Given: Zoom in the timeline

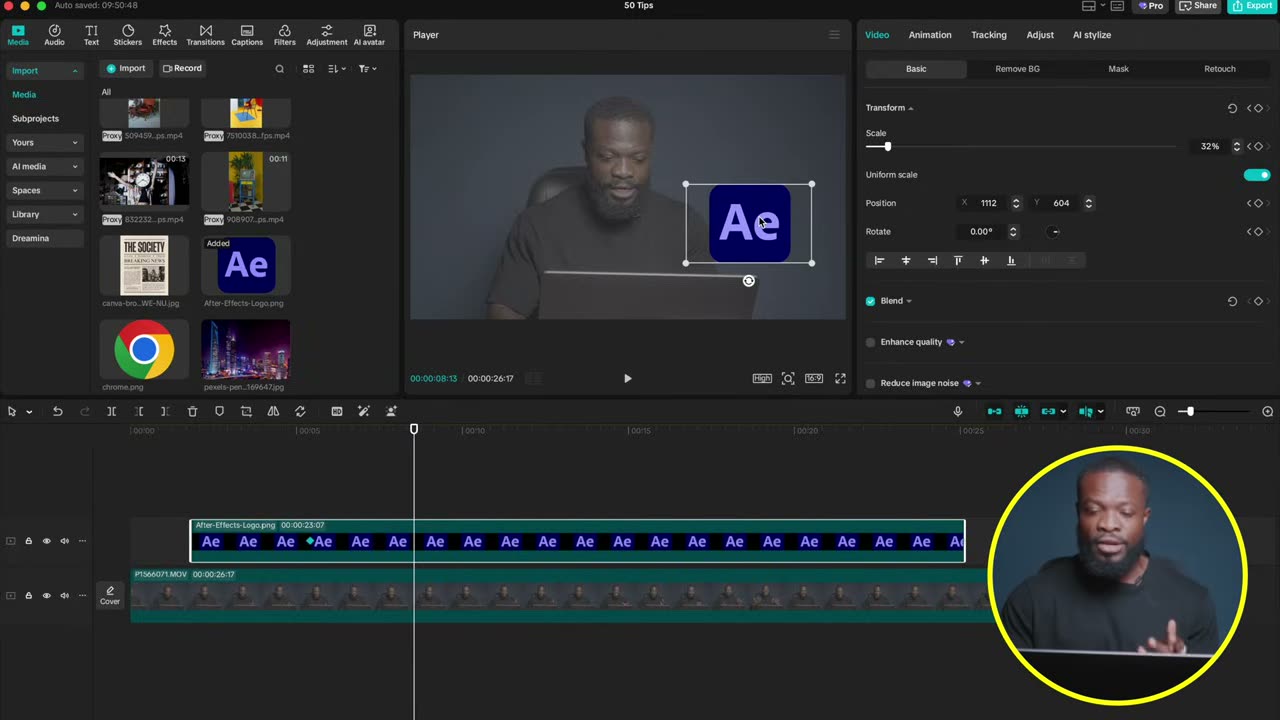Looking at the screenshot, I should pos(1268,411).
